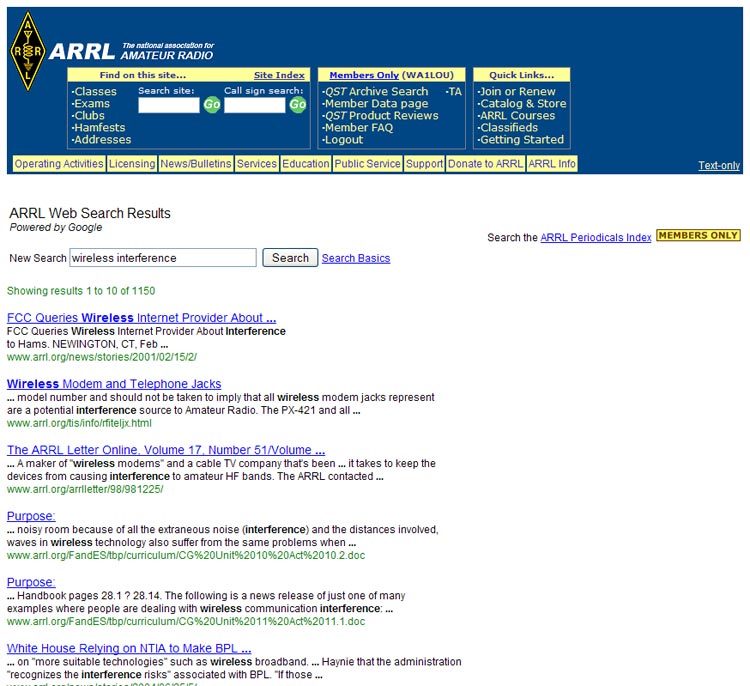Viewport: 750px width, 686px height.
Task: Select the Licensing navigation tab
Action: tap(132, 164)
